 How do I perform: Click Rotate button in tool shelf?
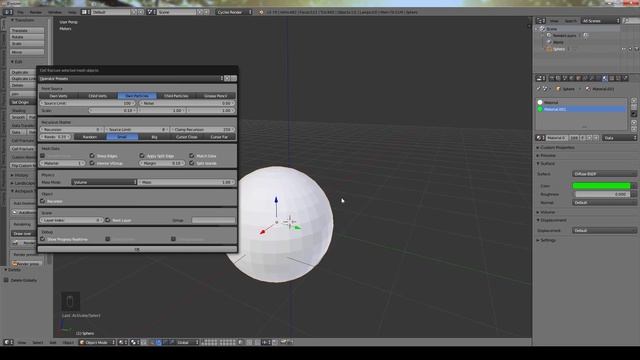click(x=27, y=37)
